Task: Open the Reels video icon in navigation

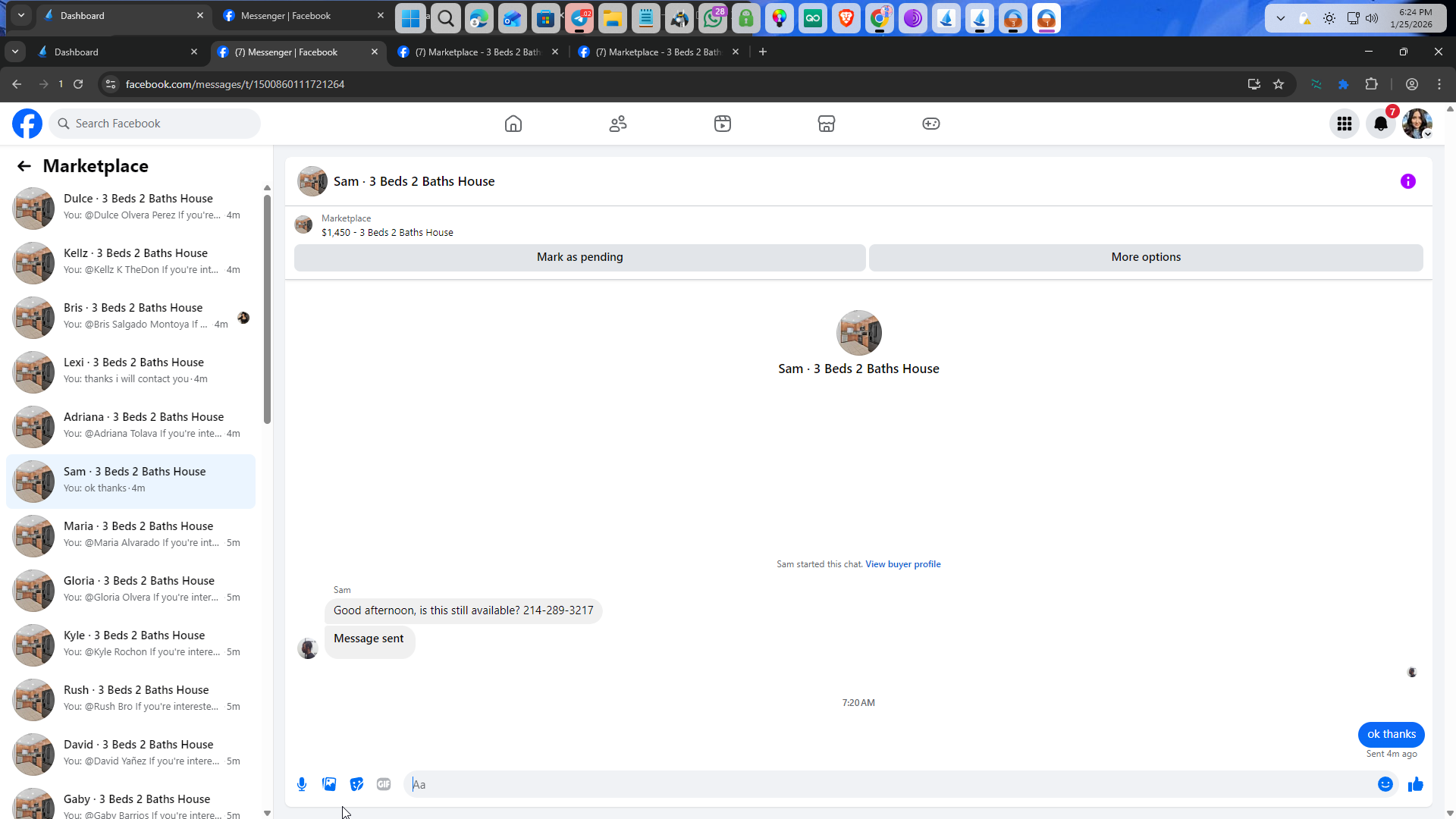Action: point(723,124)
